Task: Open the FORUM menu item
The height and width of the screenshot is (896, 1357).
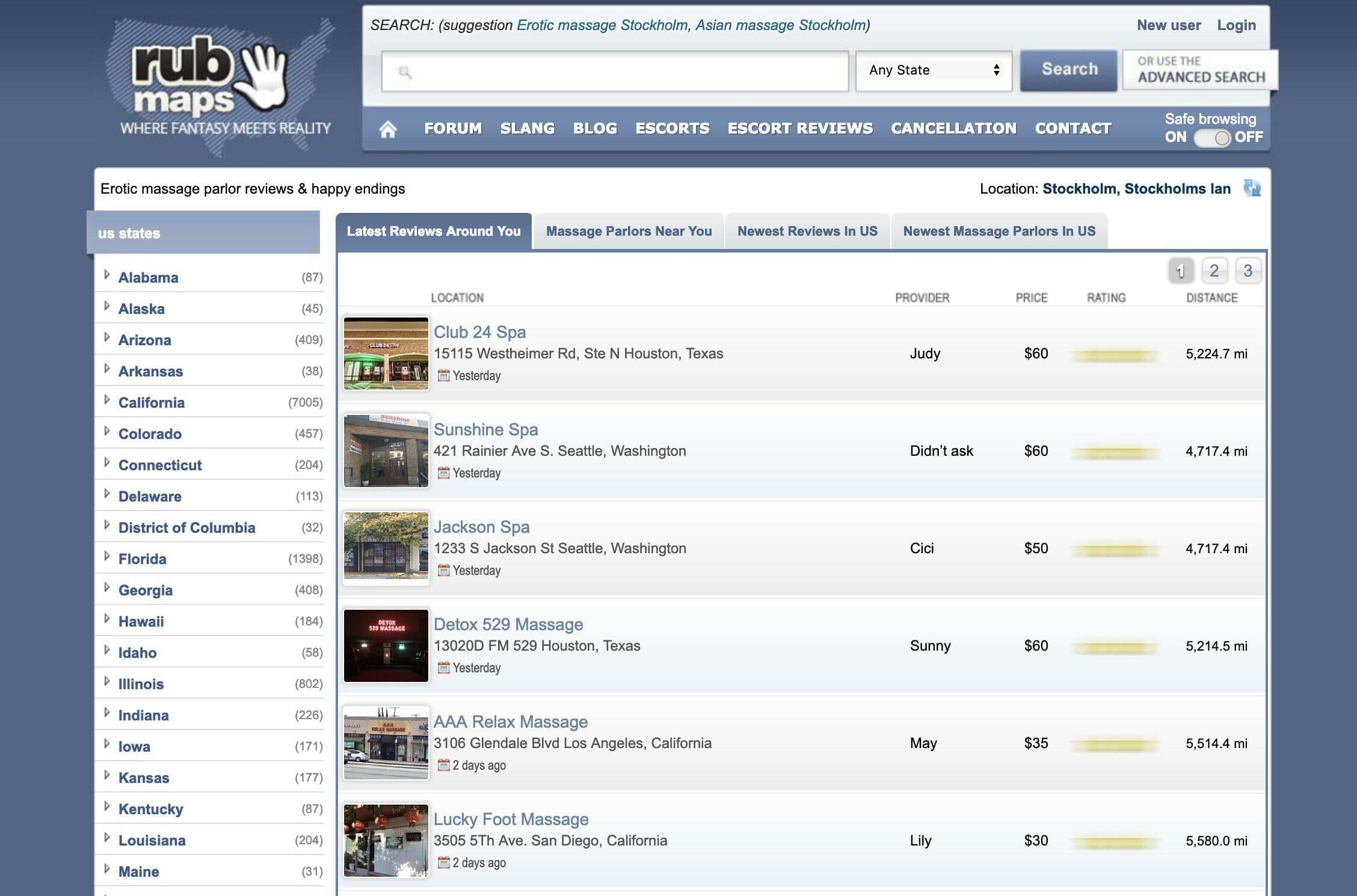Action: pyautogui.click(x=453, y=129)
